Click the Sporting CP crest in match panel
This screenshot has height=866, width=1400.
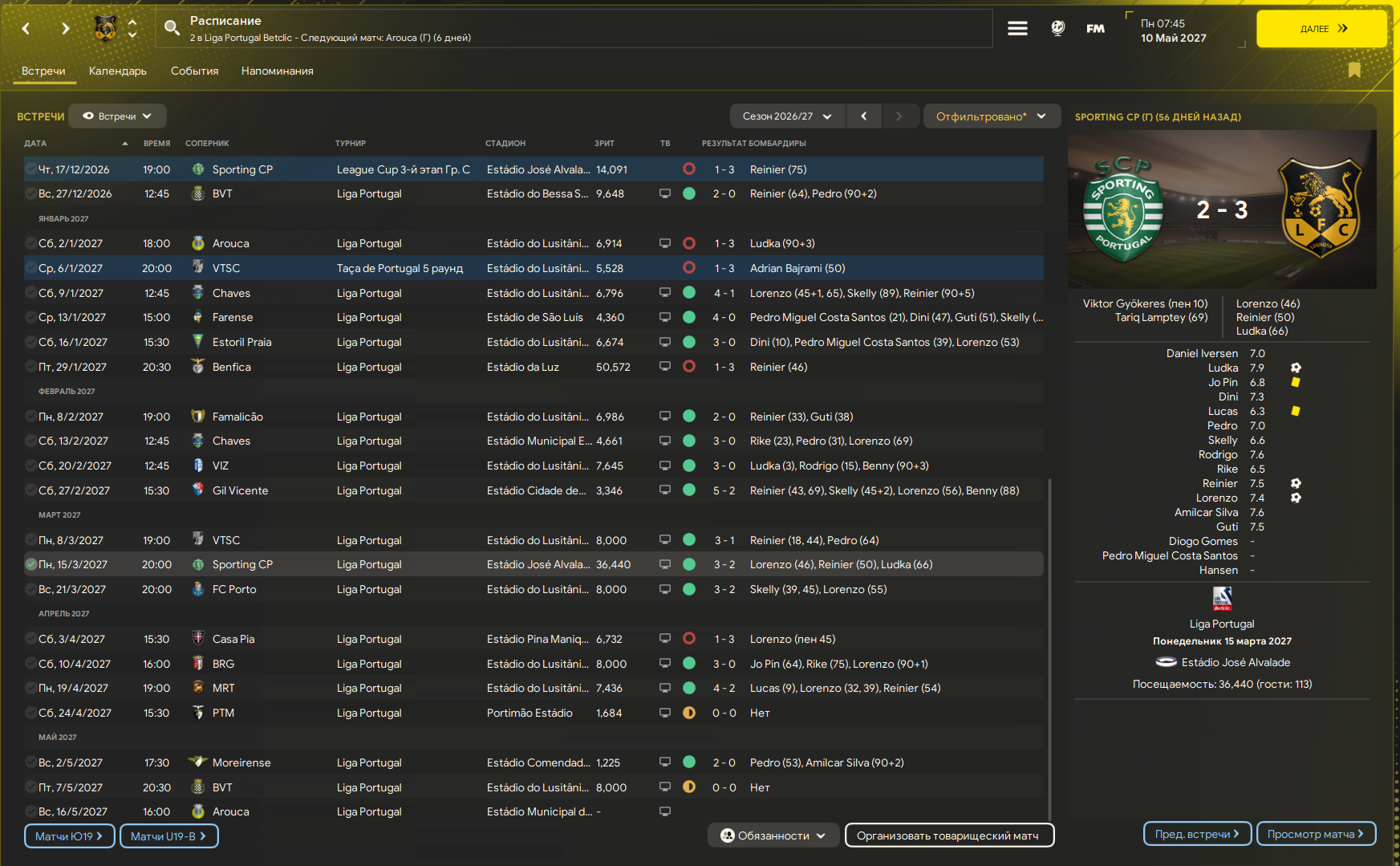[x=1122, y=209]
